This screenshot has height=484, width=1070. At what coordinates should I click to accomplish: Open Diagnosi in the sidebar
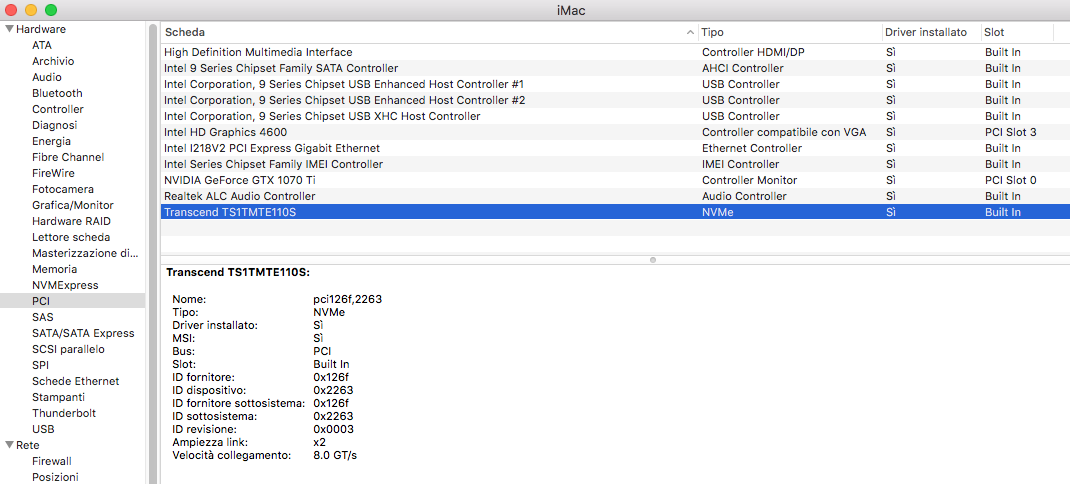[x=55, y=125]
